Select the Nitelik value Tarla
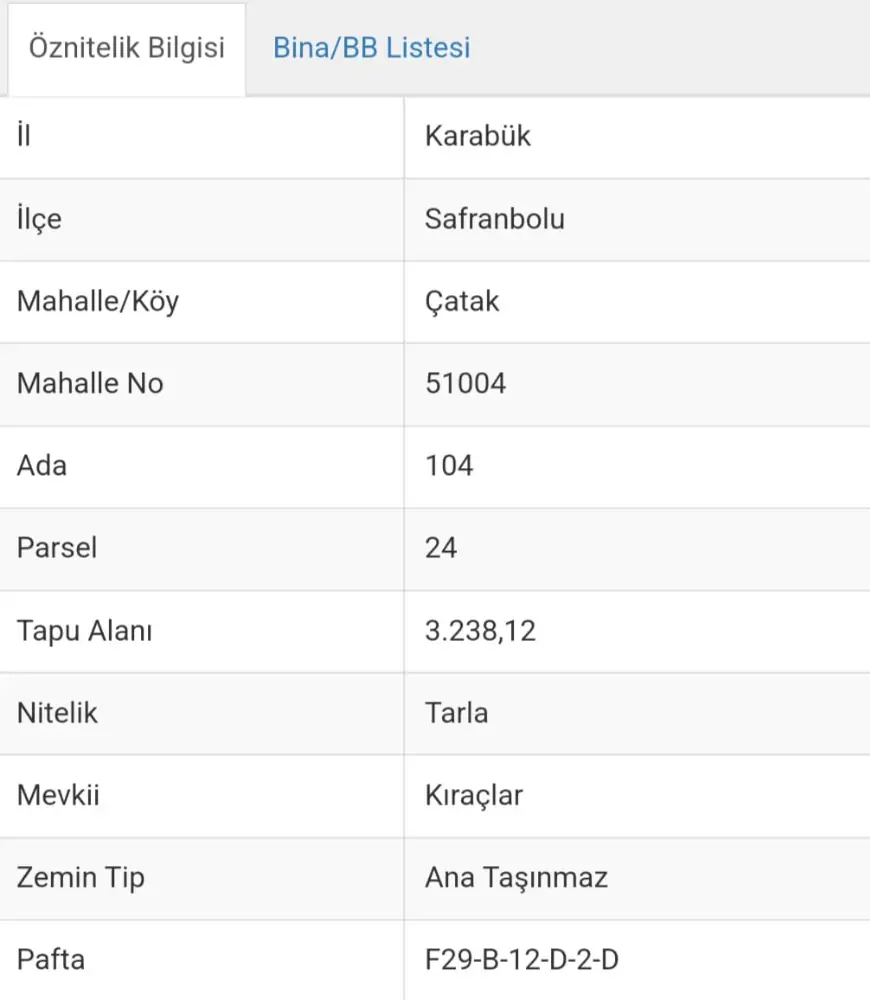This screenshot has width=870, height=1000. (456, 713)
